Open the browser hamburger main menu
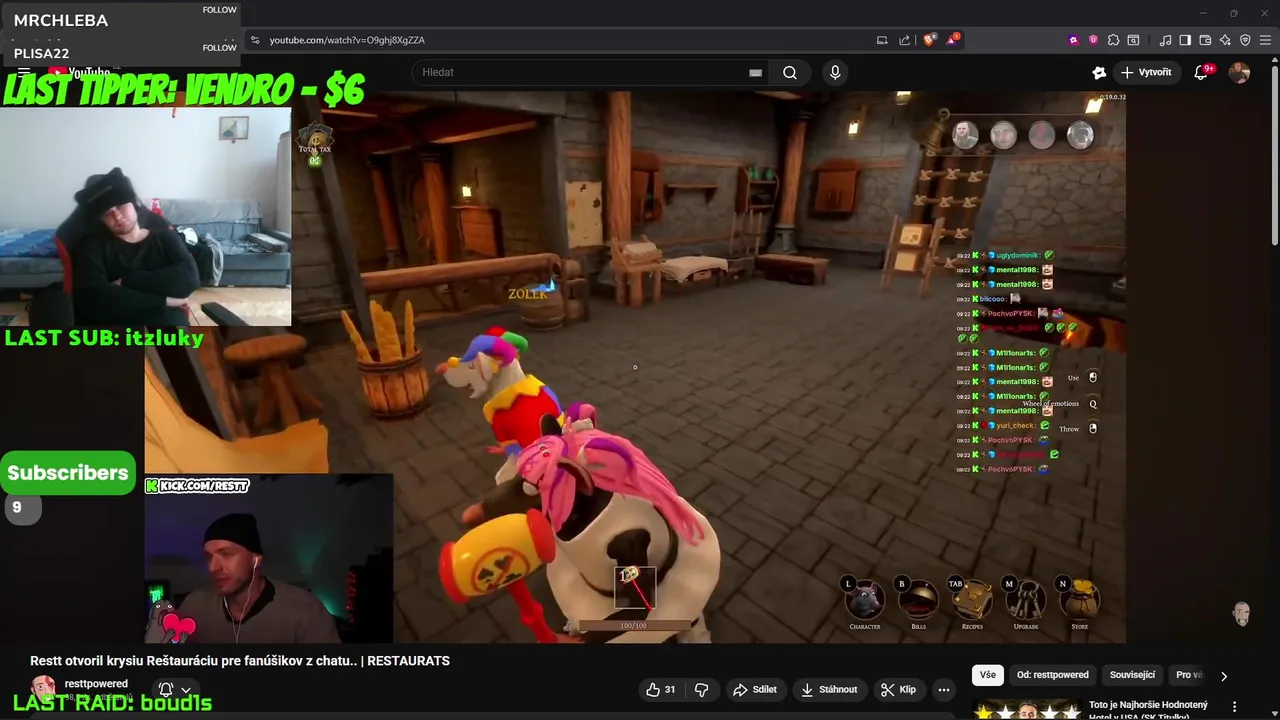Image resolution: width=1280 pixels, height=720 pixels. pyautogui.click(x=1265, y=40)
